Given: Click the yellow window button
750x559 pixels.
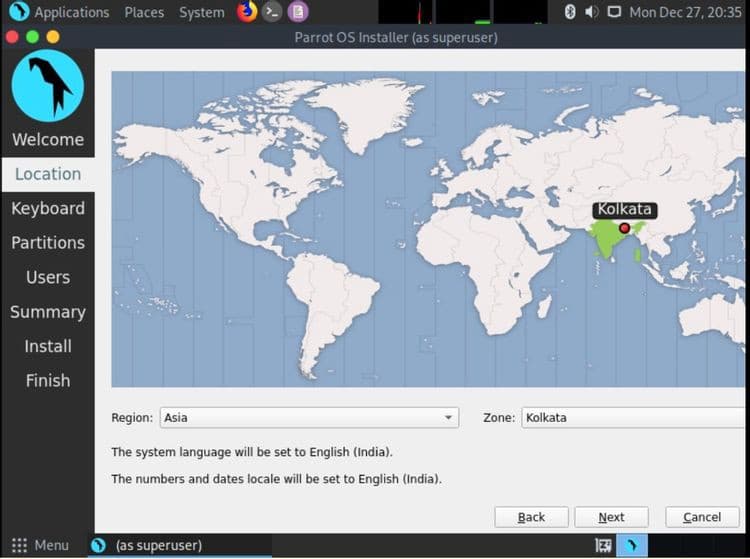Looking at the screenshot, I should click(x=53, y=37).
